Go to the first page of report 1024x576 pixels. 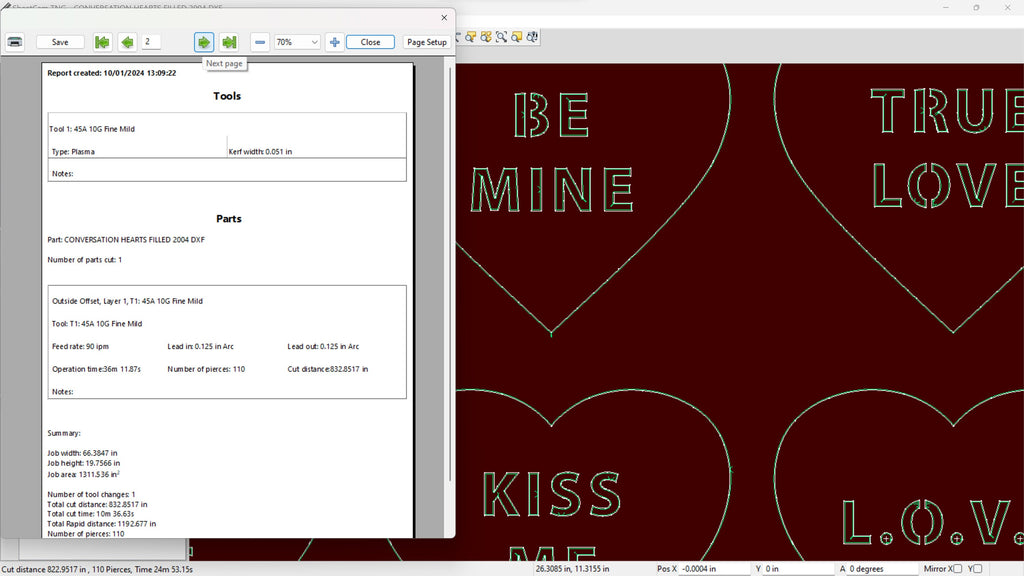(102, 42)
